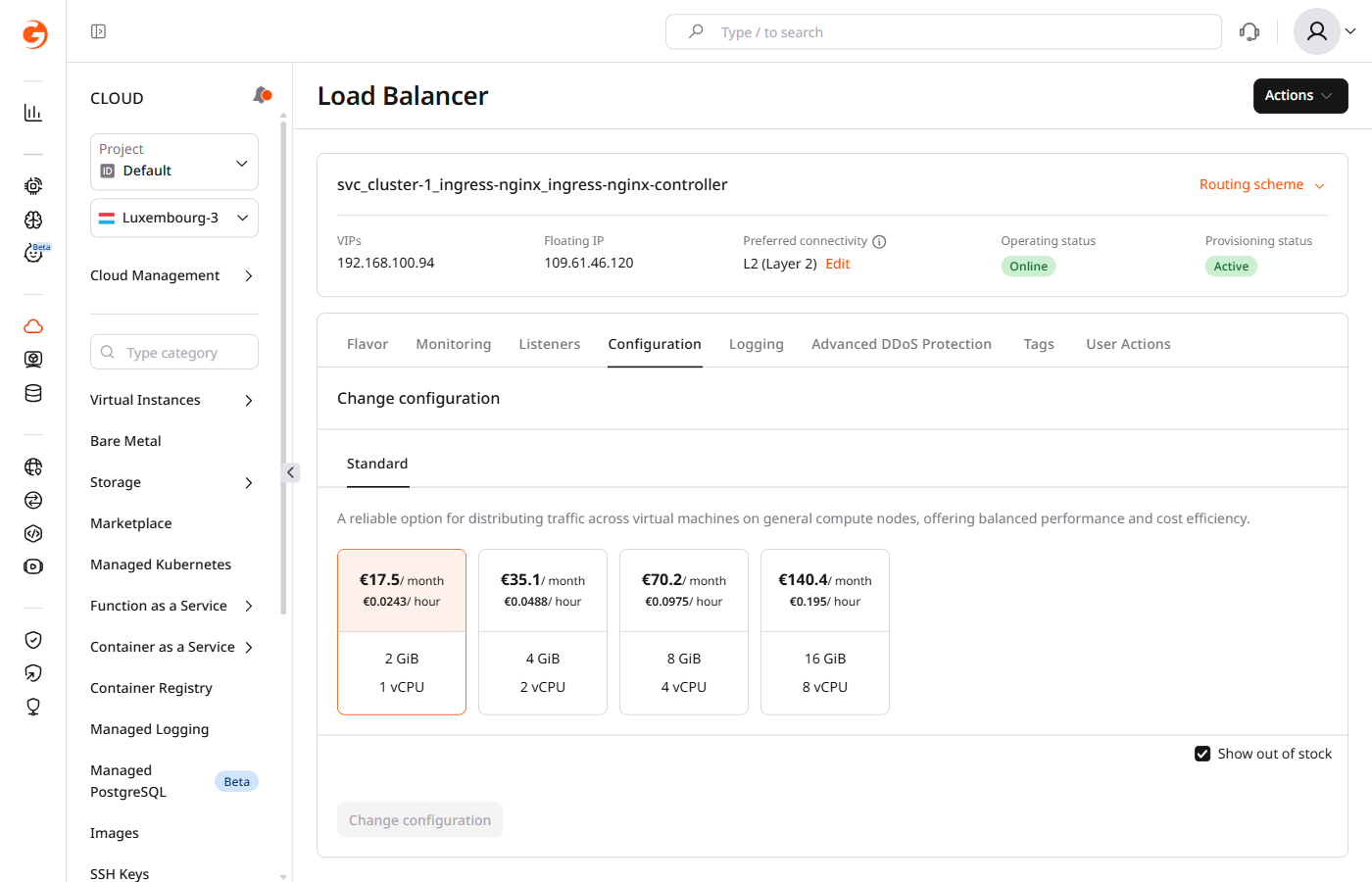The image size is (1372, 882).
Task: Open the brain-shaped icon in left rail
Action: 33,220
